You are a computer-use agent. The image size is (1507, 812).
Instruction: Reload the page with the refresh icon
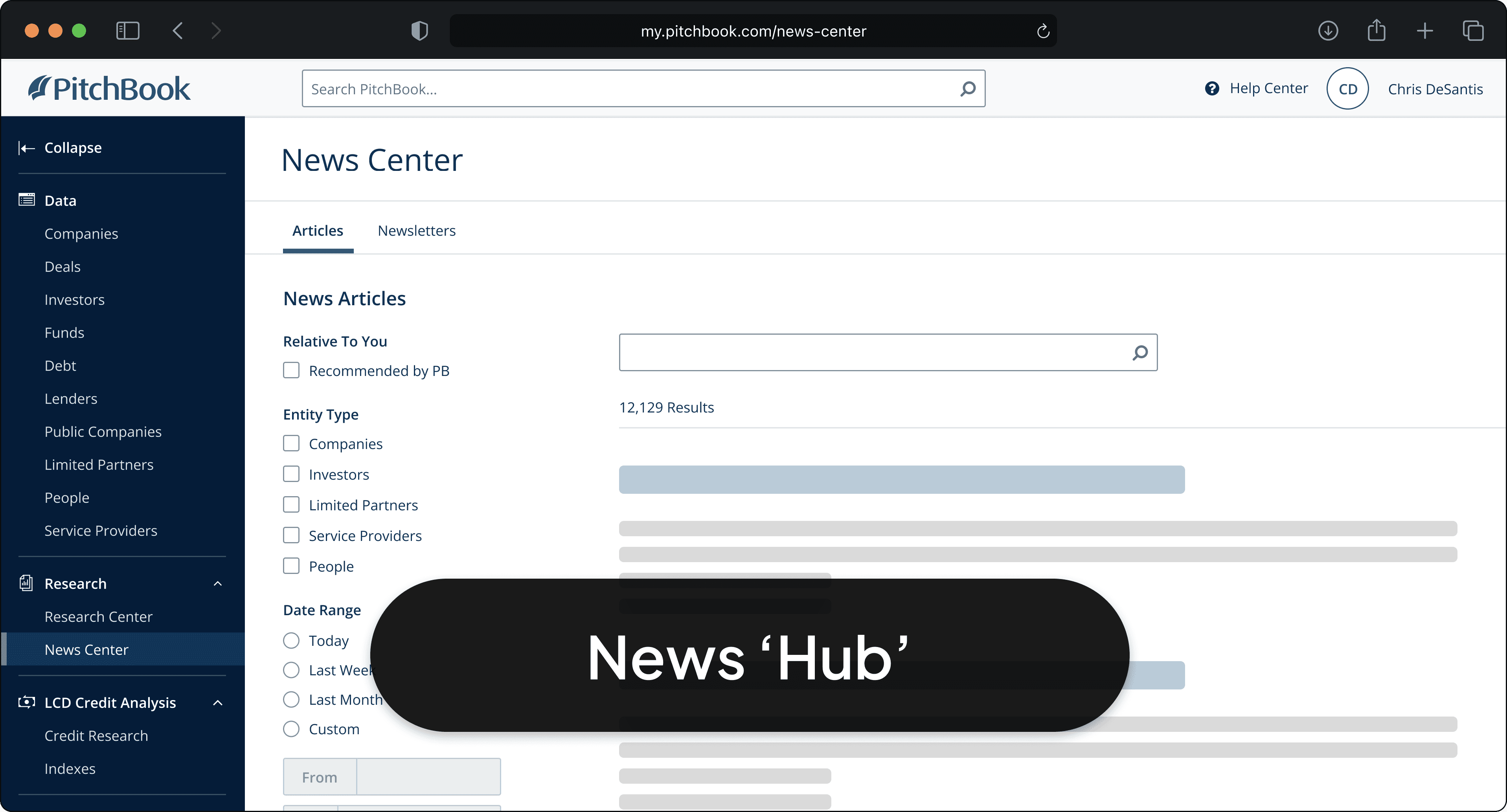click(1043, 31)
